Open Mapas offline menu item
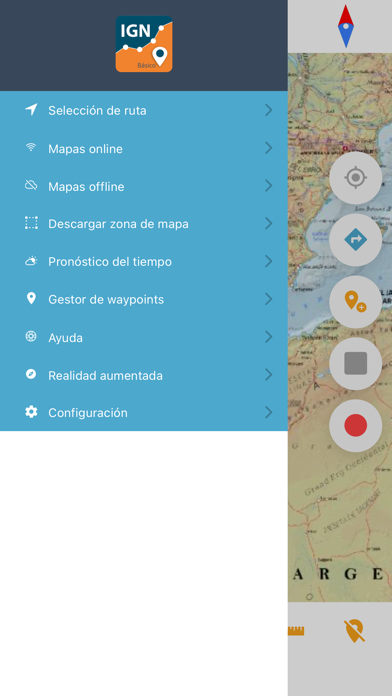The height and width of the screenshot is (696, 392). click(144, 186)
